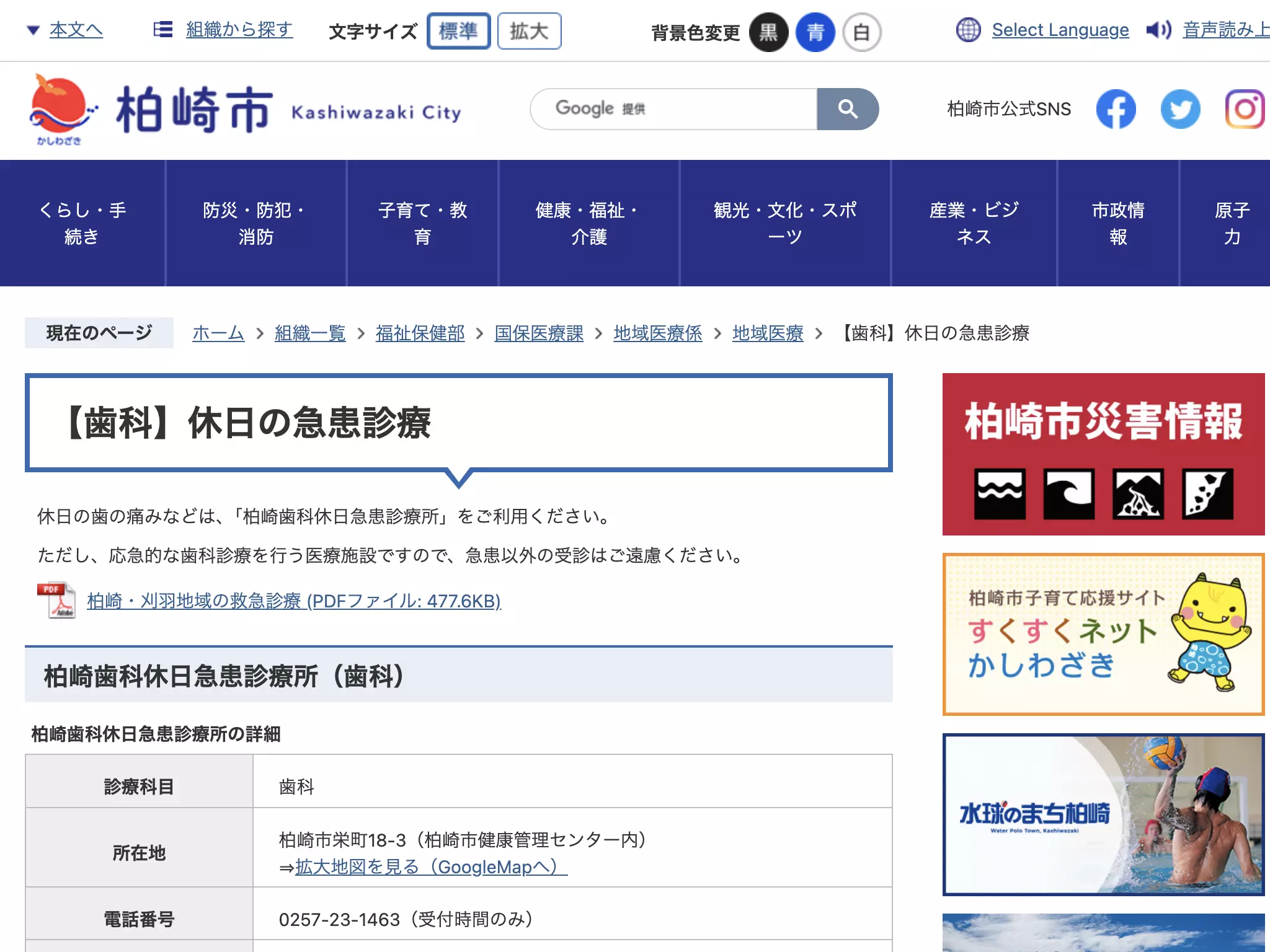Viewport: 1270px width, 952px height.
Task: Open 観光・文化・スポーツ menu
Action: (x=785, y=223)
